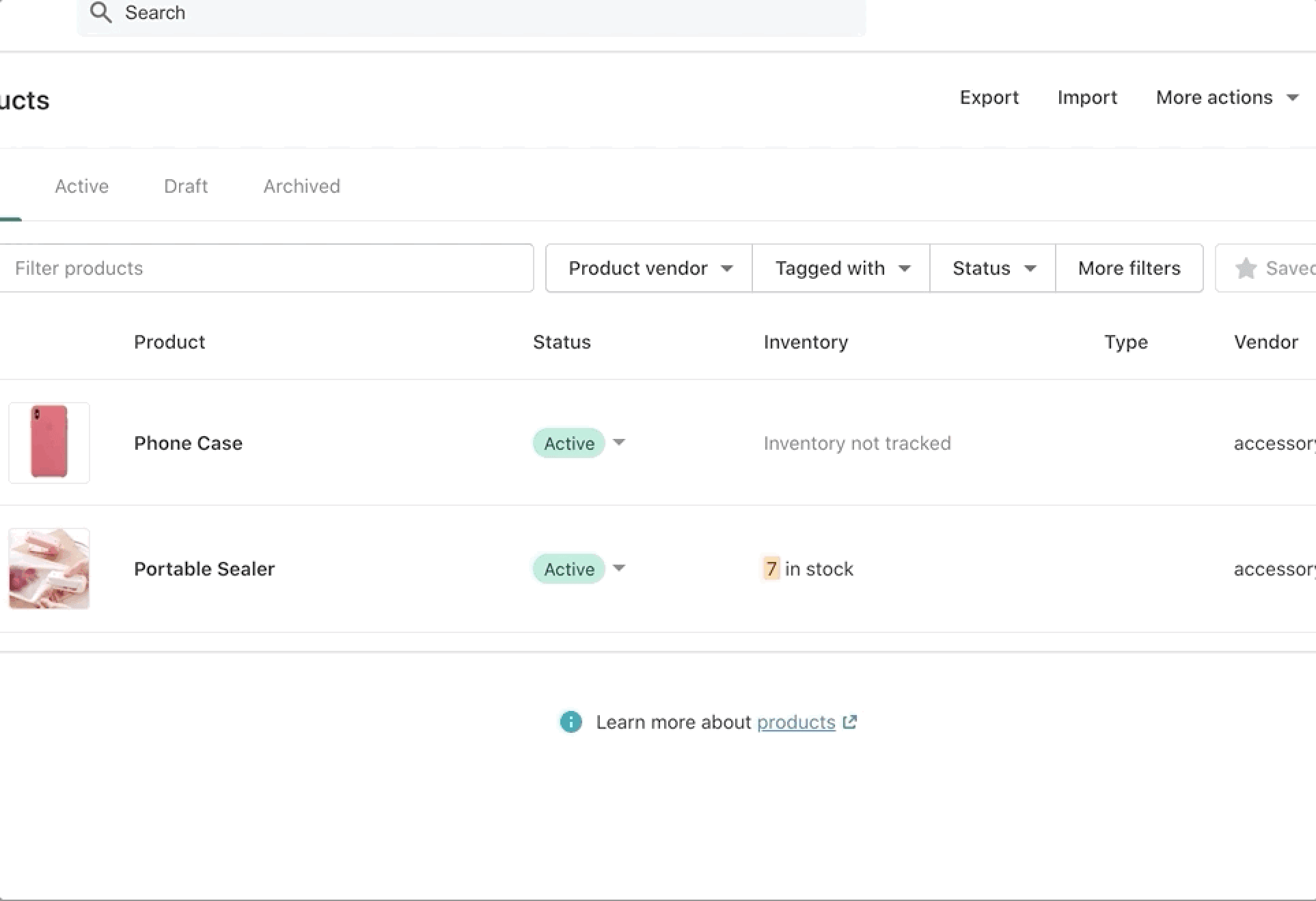Click the search magnifying glass icon

coord(101,12)
